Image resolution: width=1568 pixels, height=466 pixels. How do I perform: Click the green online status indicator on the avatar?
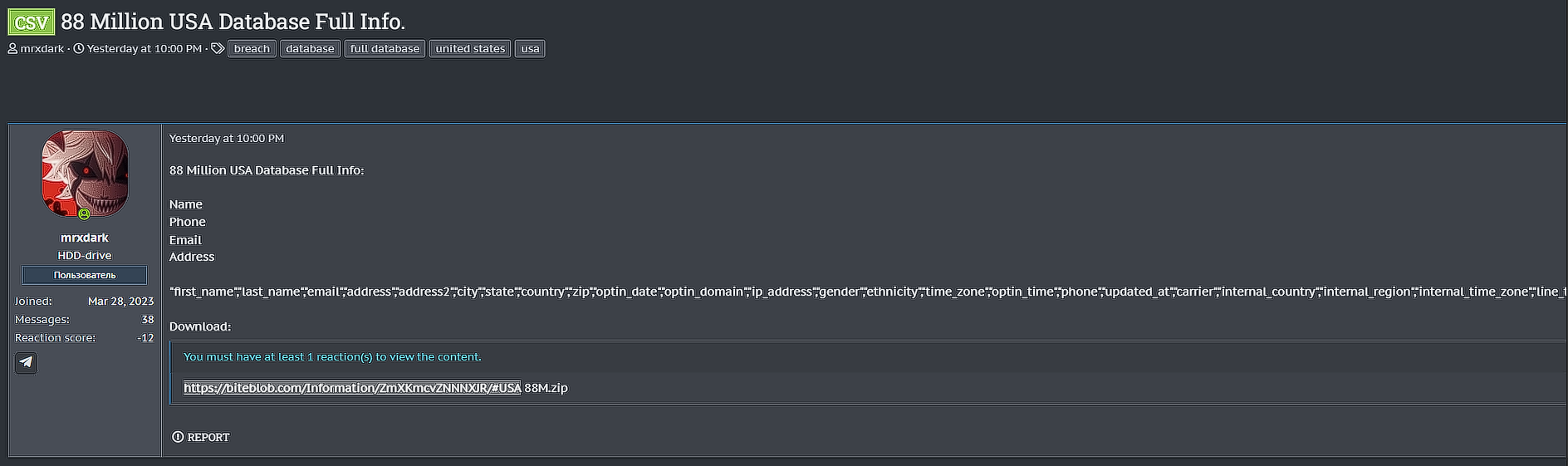[x=84, y=214]
